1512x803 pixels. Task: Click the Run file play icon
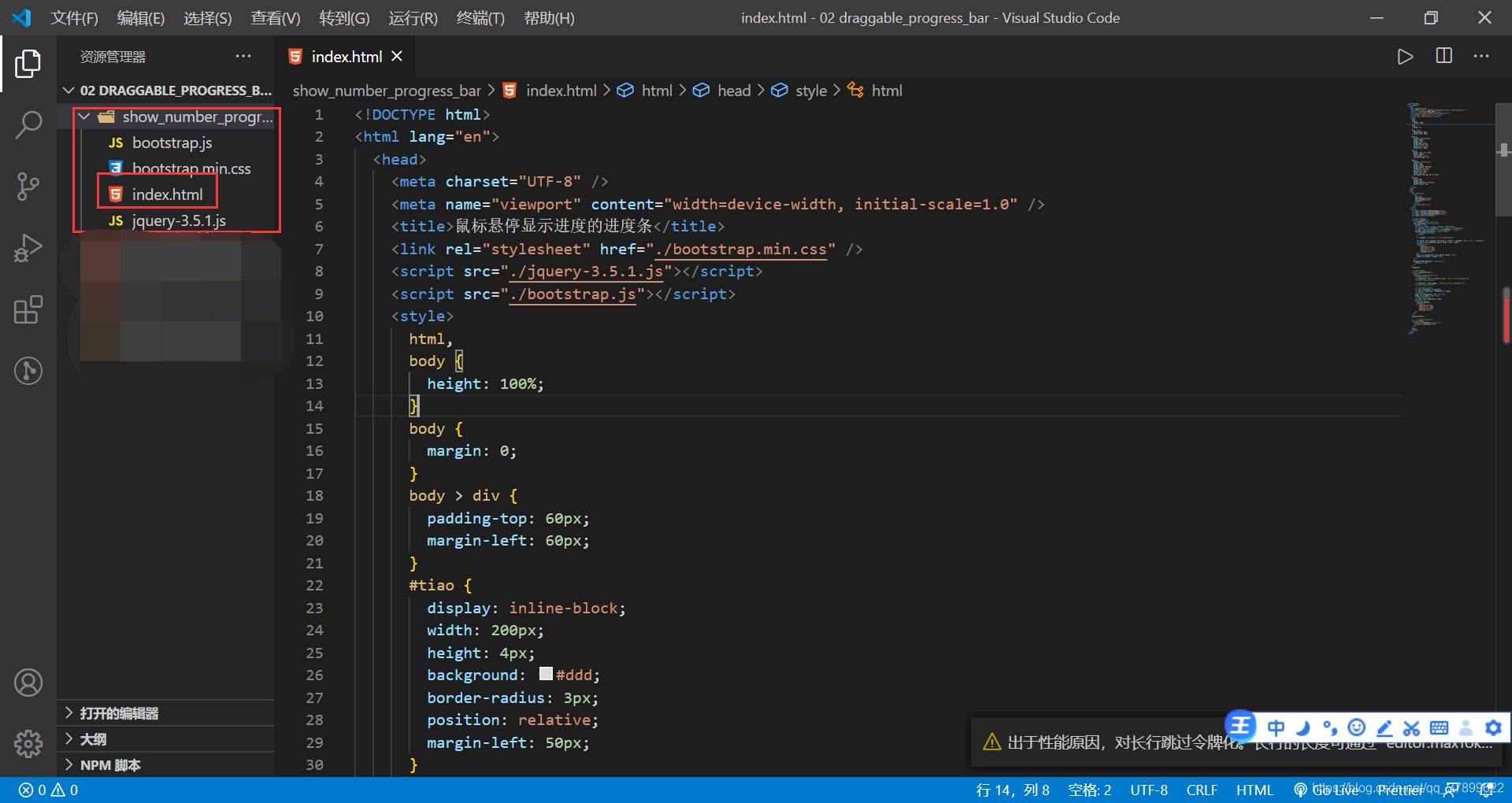click(x=1405, y=57)
